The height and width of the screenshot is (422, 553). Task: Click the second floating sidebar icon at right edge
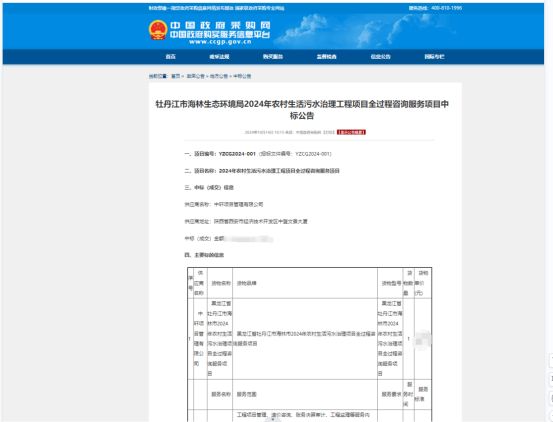click(551, 379)
